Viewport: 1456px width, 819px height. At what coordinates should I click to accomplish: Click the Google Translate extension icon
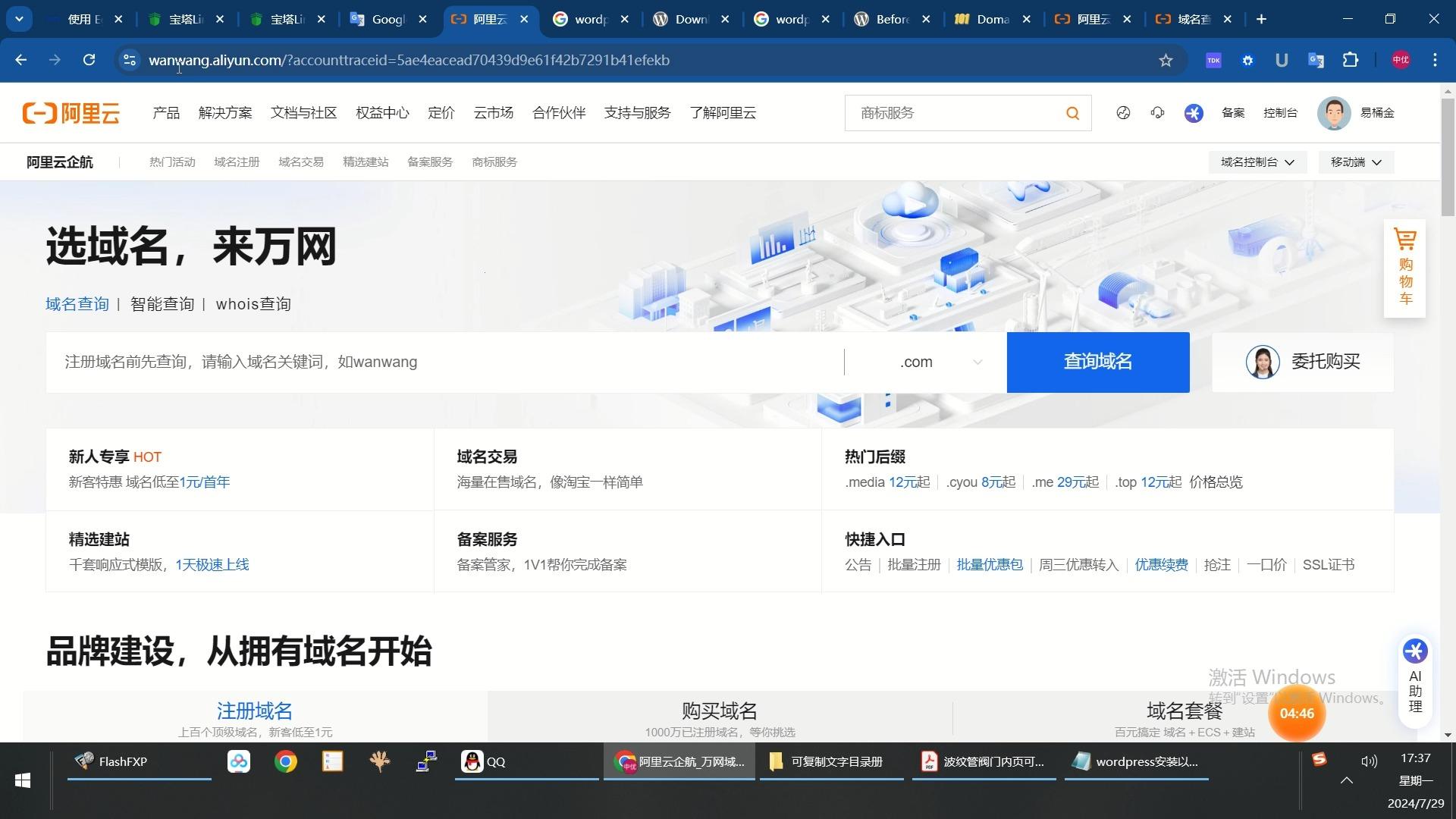point(1316,60)
